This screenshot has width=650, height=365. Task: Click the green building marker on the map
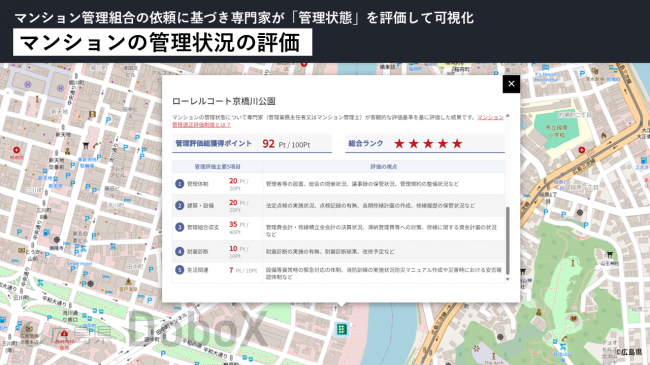point(341,329)
